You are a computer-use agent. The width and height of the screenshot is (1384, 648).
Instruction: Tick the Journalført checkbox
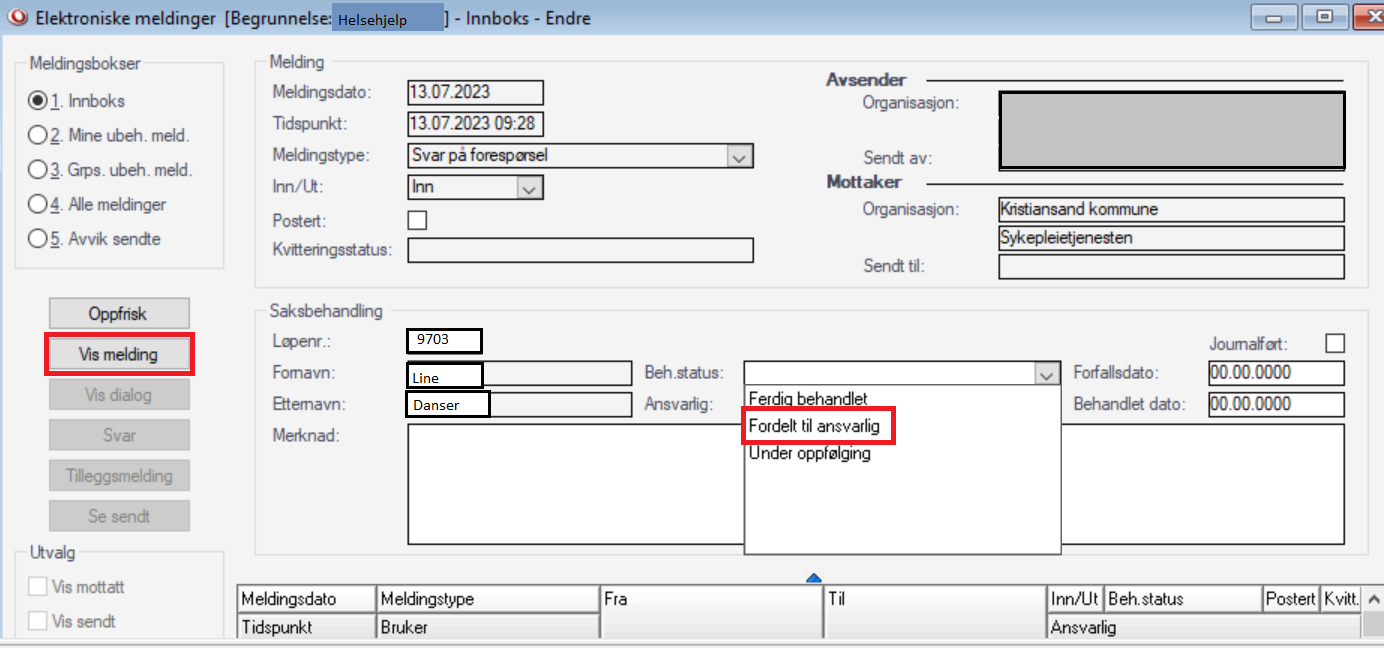(x=1334, y=343)
